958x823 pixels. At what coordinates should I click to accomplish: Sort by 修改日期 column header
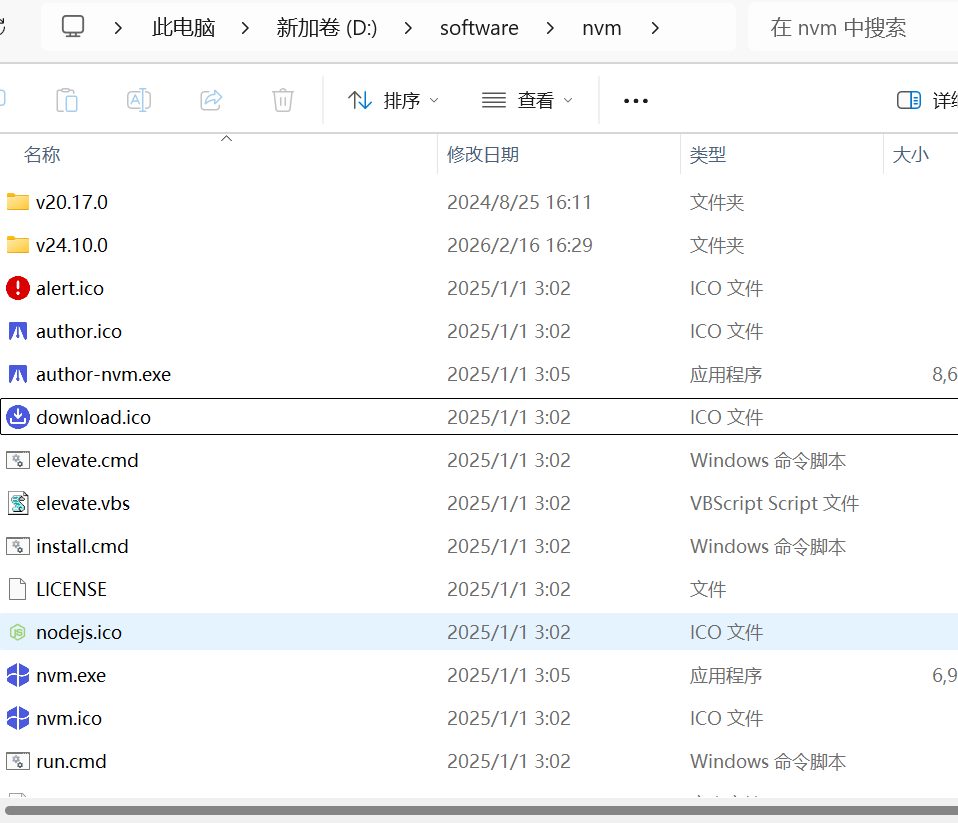[559, 155]
